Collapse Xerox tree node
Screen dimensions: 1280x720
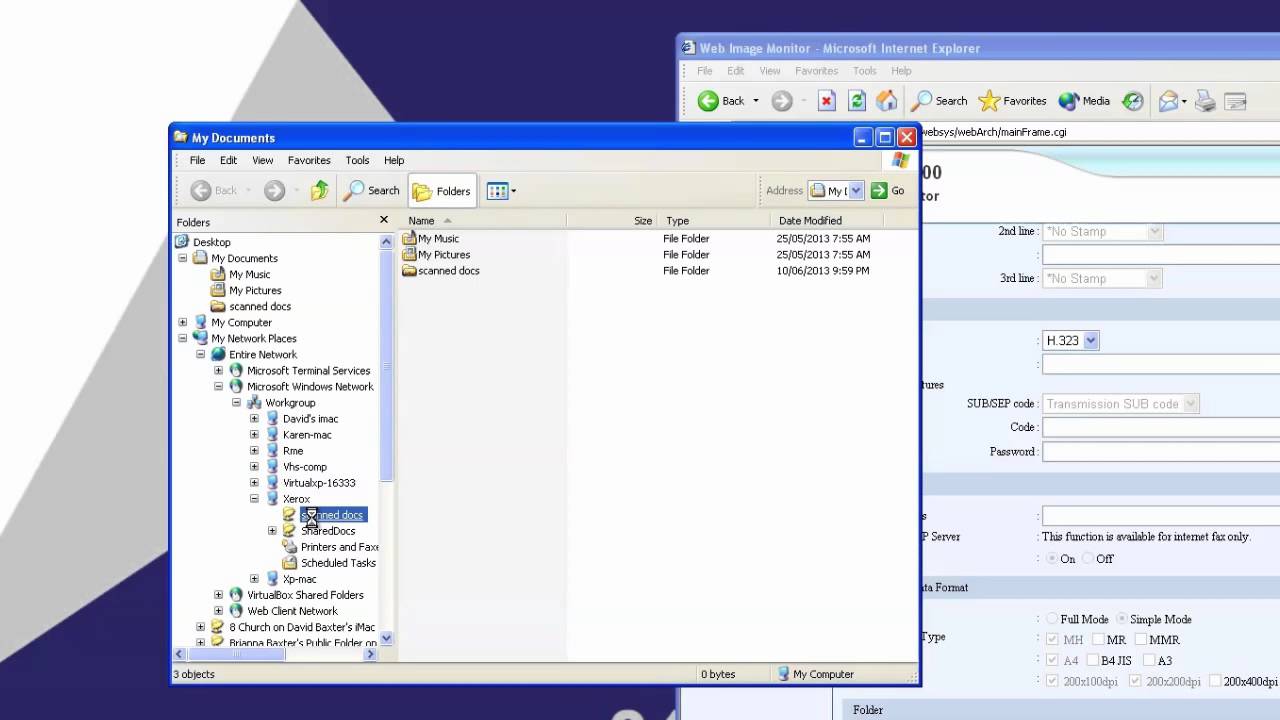coord(255,498)
